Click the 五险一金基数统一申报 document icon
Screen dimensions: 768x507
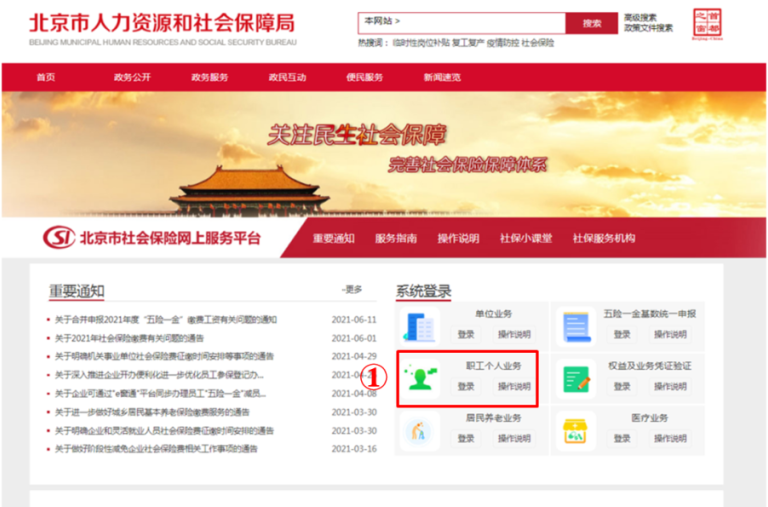pyautogui.click(x=576, y=327)
